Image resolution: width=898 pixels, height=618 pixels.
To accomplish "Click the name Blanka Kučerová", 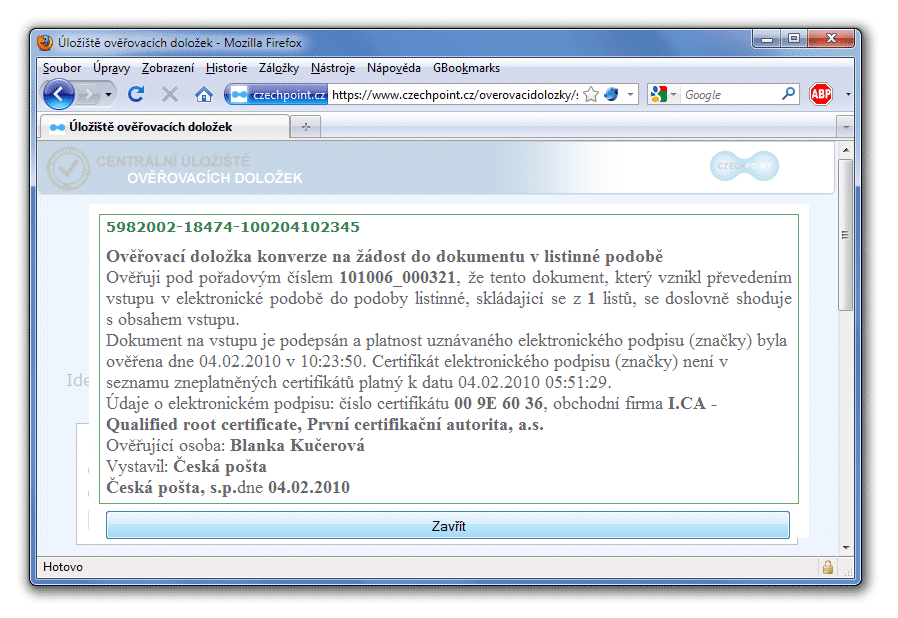I will (x=297, y=445).
